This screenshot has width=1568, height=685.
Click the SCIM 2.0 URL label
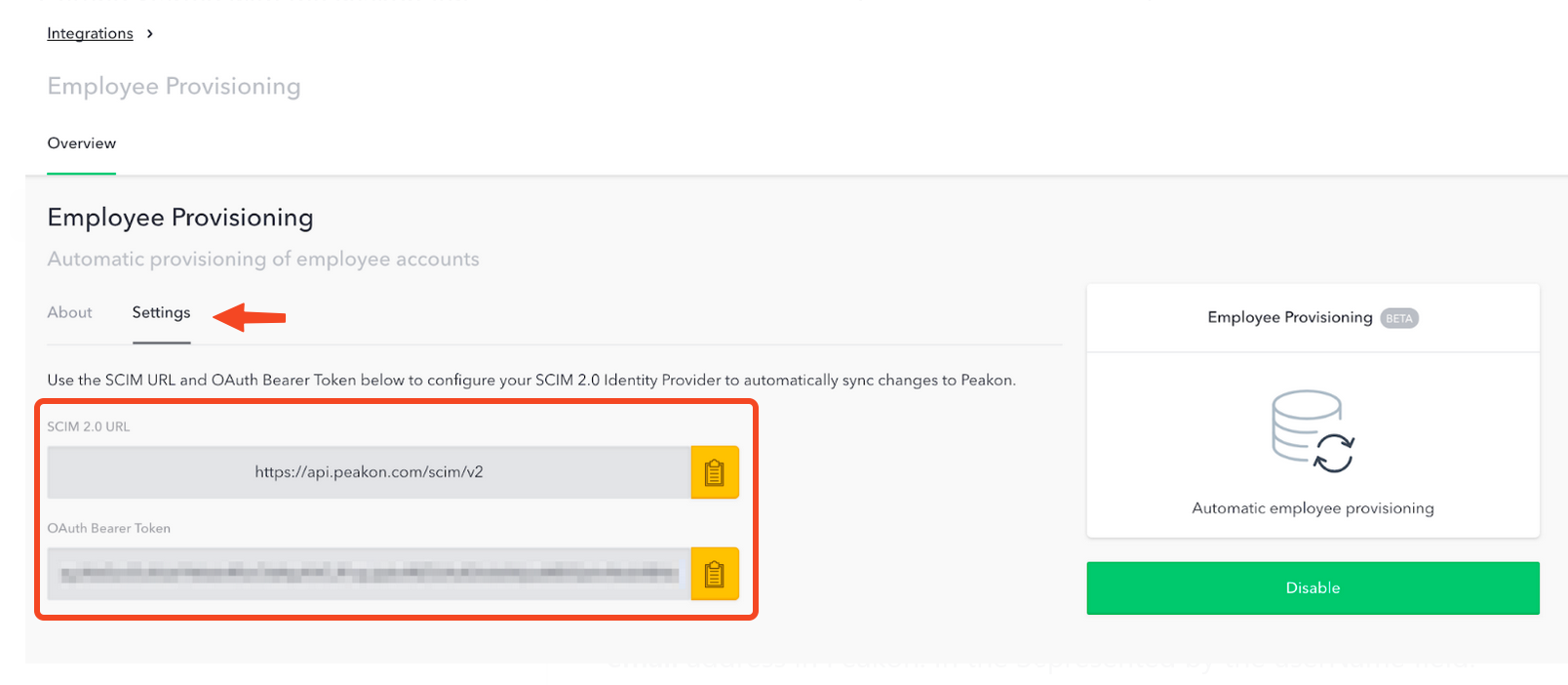pyautogui.click(x=89, y=426)
